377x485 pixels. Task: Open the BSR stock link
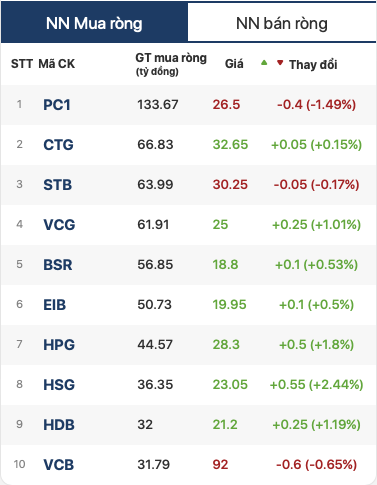click(x=58, y=265)
